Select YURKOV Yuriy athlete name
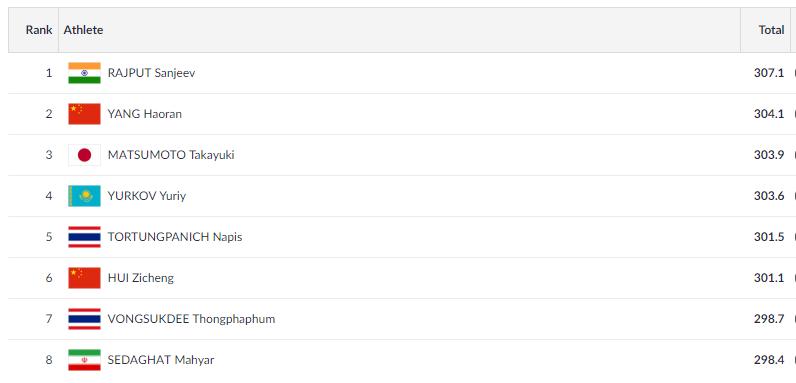Screen dimensions: 796x383 pos(147,196)
